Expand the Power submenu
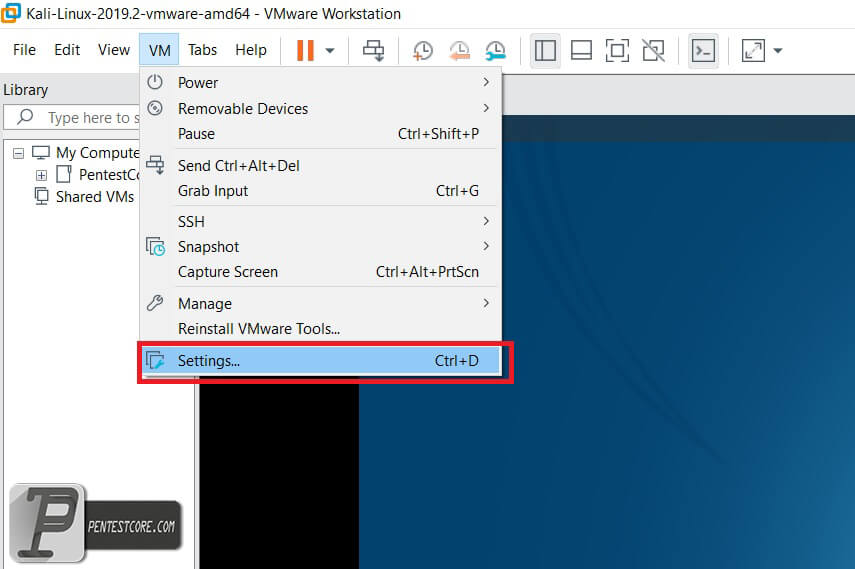Image resolution: width=855 pixels, height=569 pixels. [321, 82]
